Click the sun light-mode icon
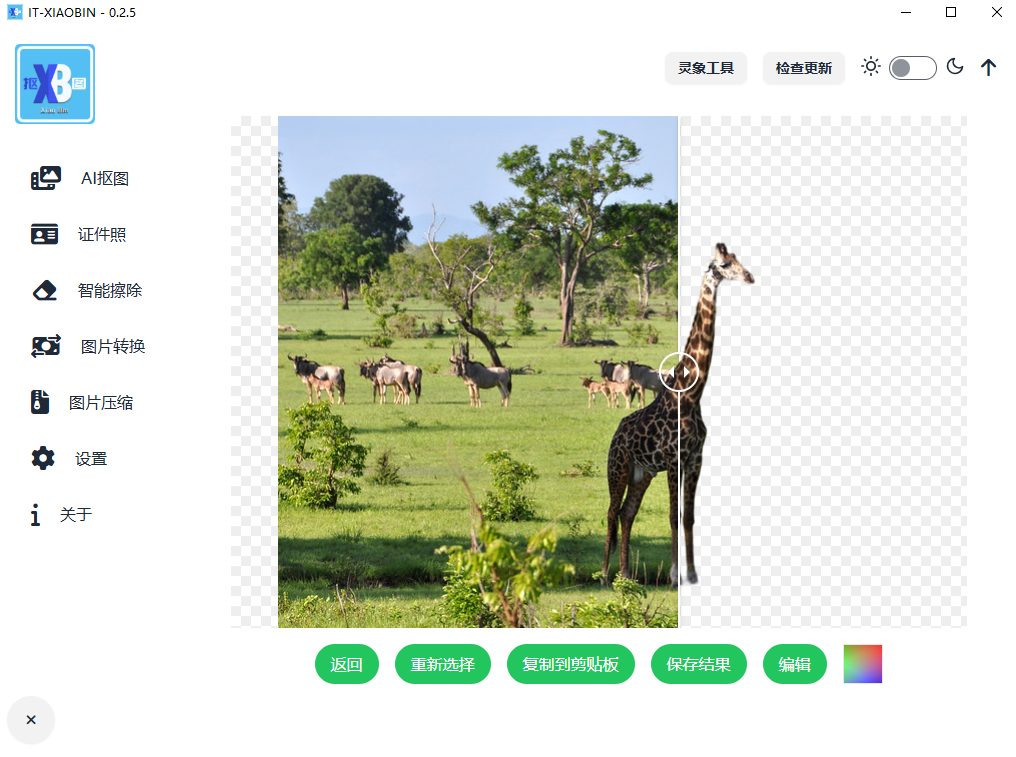Screen dimensions: 1016x757 click(871, 67)
